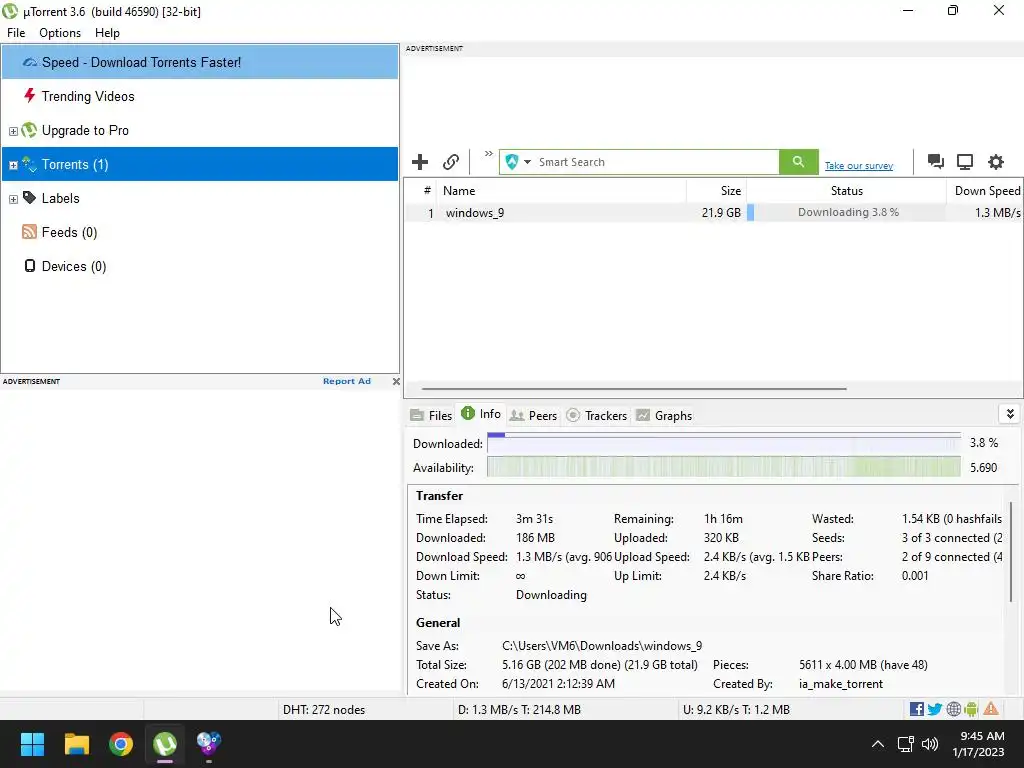This screenshot has width=1024, height=768.
Task: Open Preferences gear icon
Action: (995, 161)
